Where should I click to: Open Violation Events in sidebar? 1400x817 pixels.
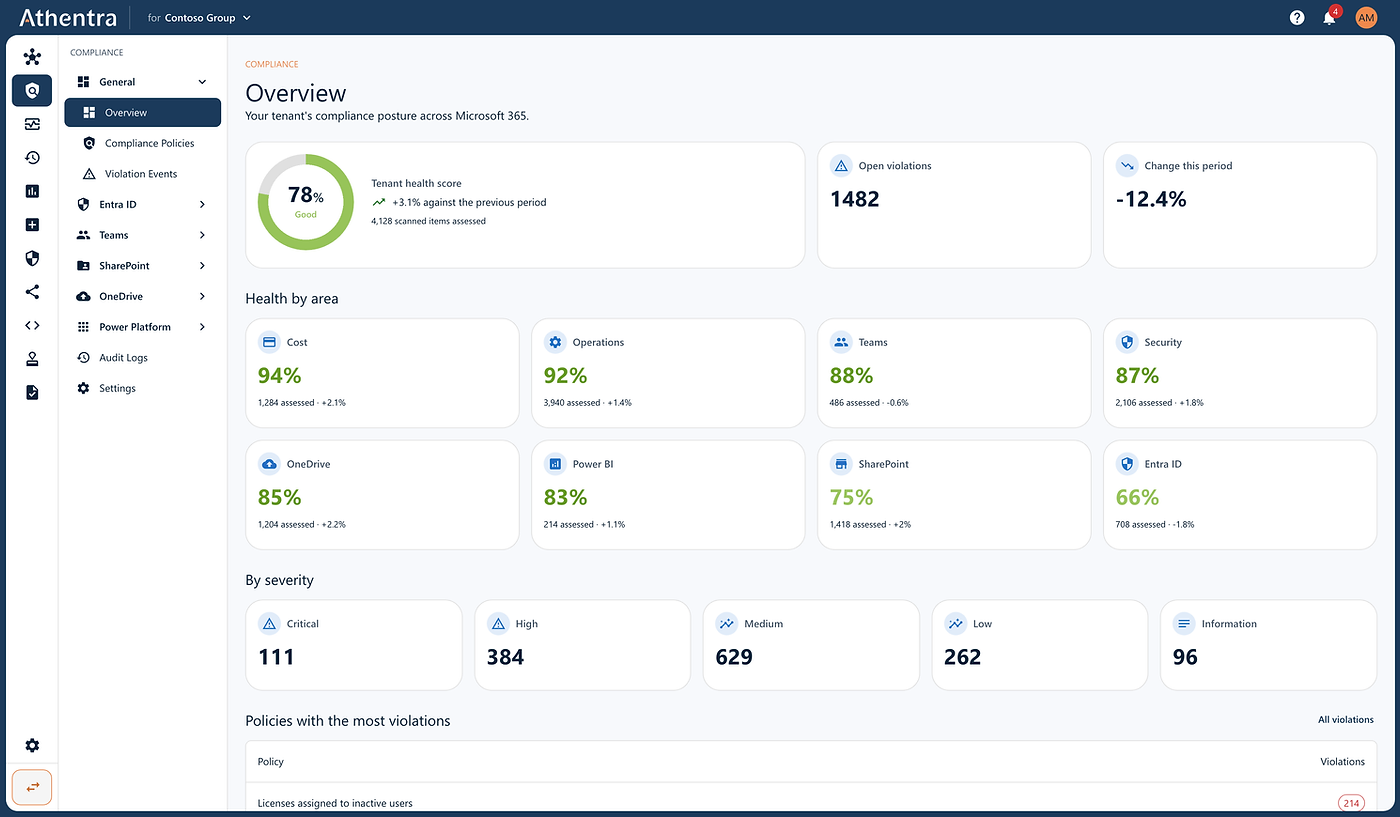click(143, 174)
